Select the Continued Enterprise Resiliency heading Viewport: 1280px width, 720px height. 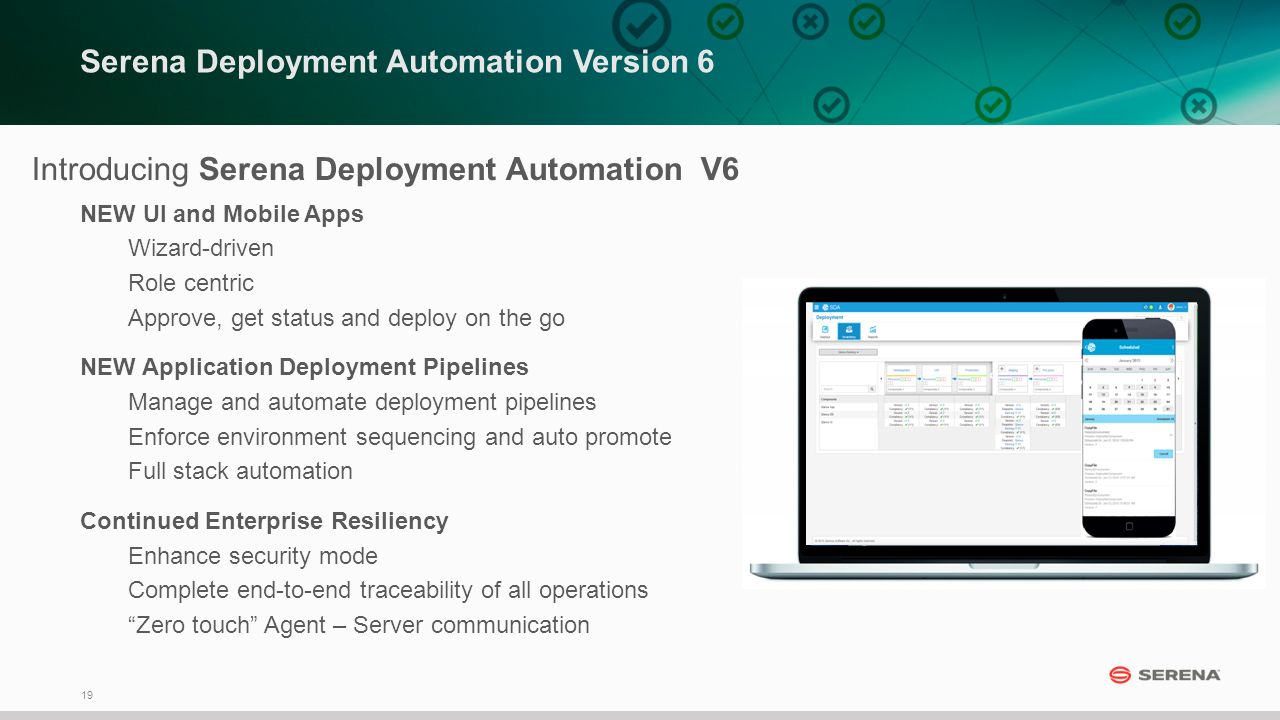(x=264, y=522)
